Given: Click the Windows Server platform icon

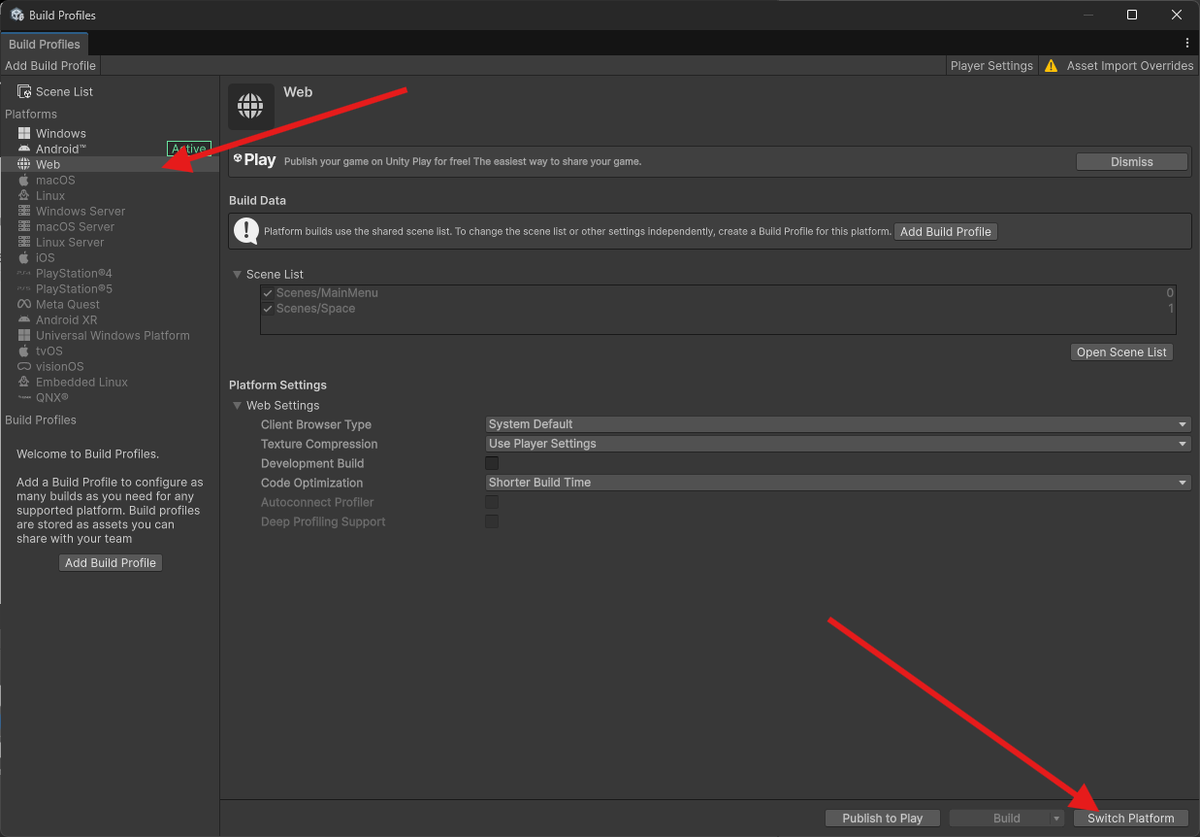Looking at the screenshot, I should tap(24, 211).
